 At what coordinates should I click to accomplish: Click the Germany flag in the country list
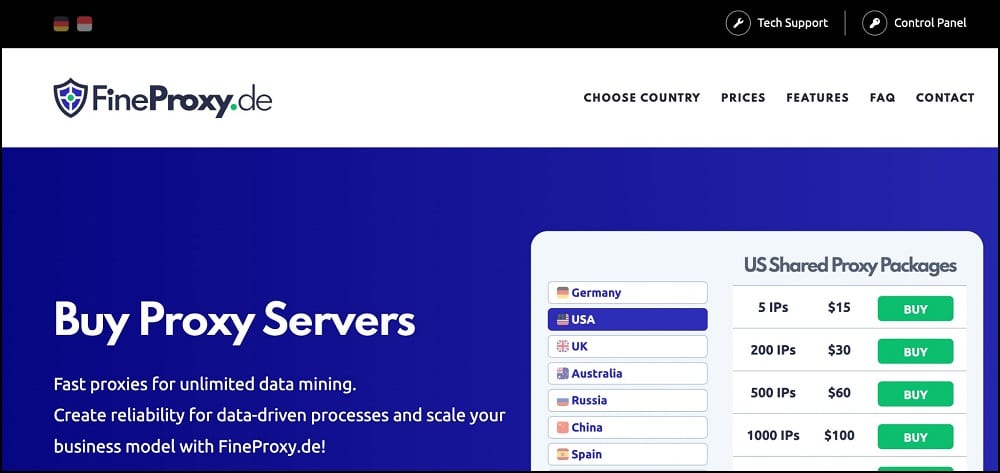pyautogui.click(x=562, y=293)
